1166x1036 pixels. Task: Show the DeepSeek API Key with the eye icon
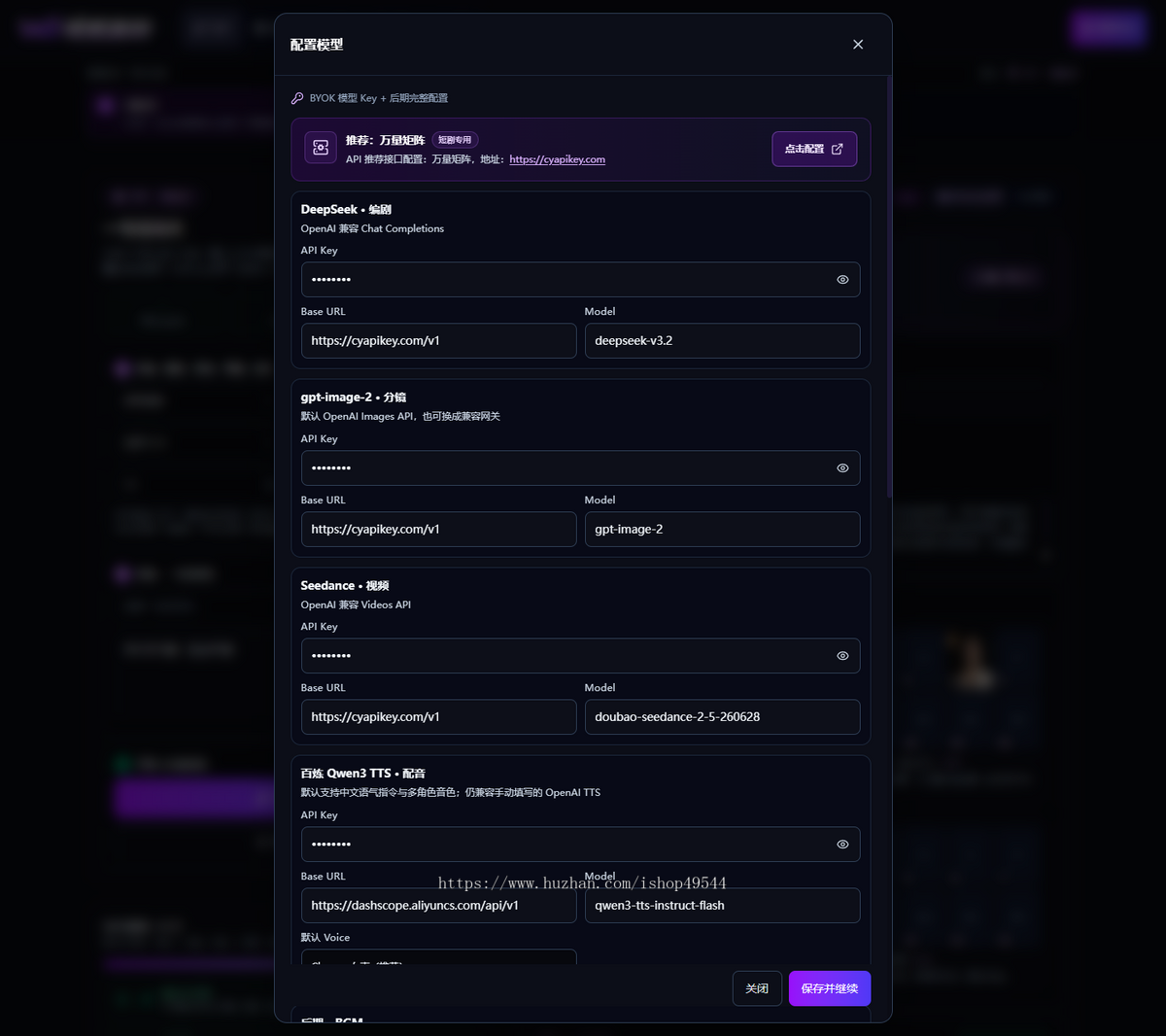click(842, 280)
